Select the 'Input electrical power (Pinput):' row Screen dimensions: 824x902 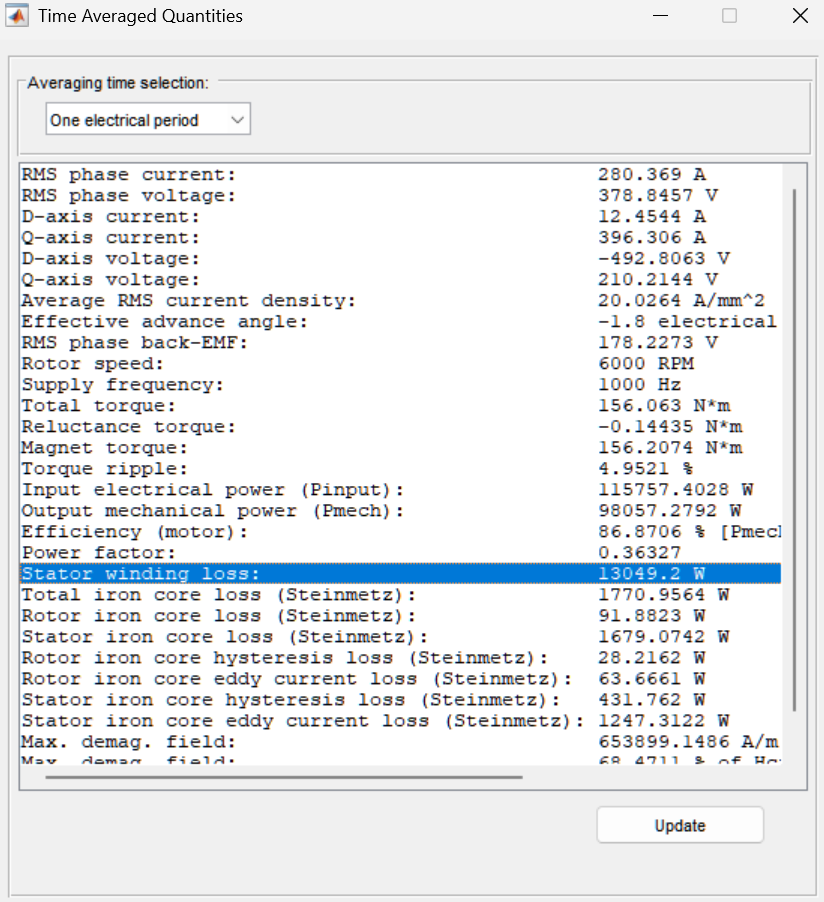400,490
